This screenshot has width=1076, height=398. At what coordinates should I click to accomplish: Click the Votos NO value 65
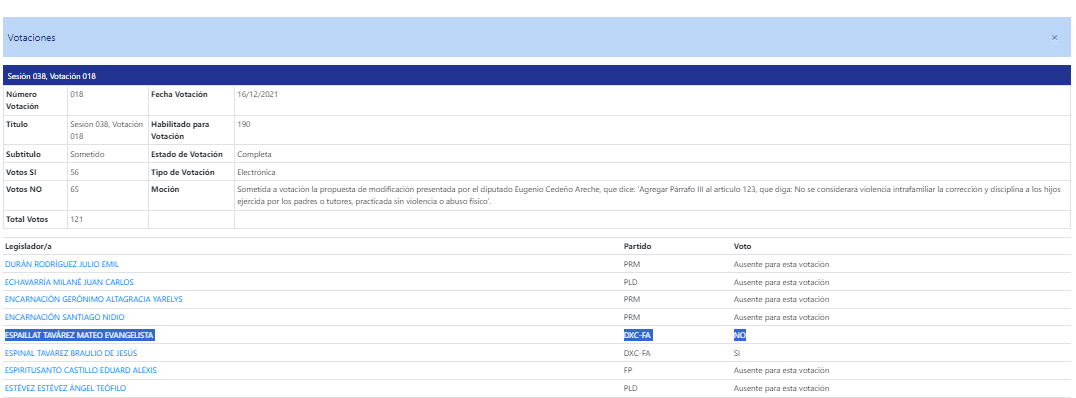(74, 189)
